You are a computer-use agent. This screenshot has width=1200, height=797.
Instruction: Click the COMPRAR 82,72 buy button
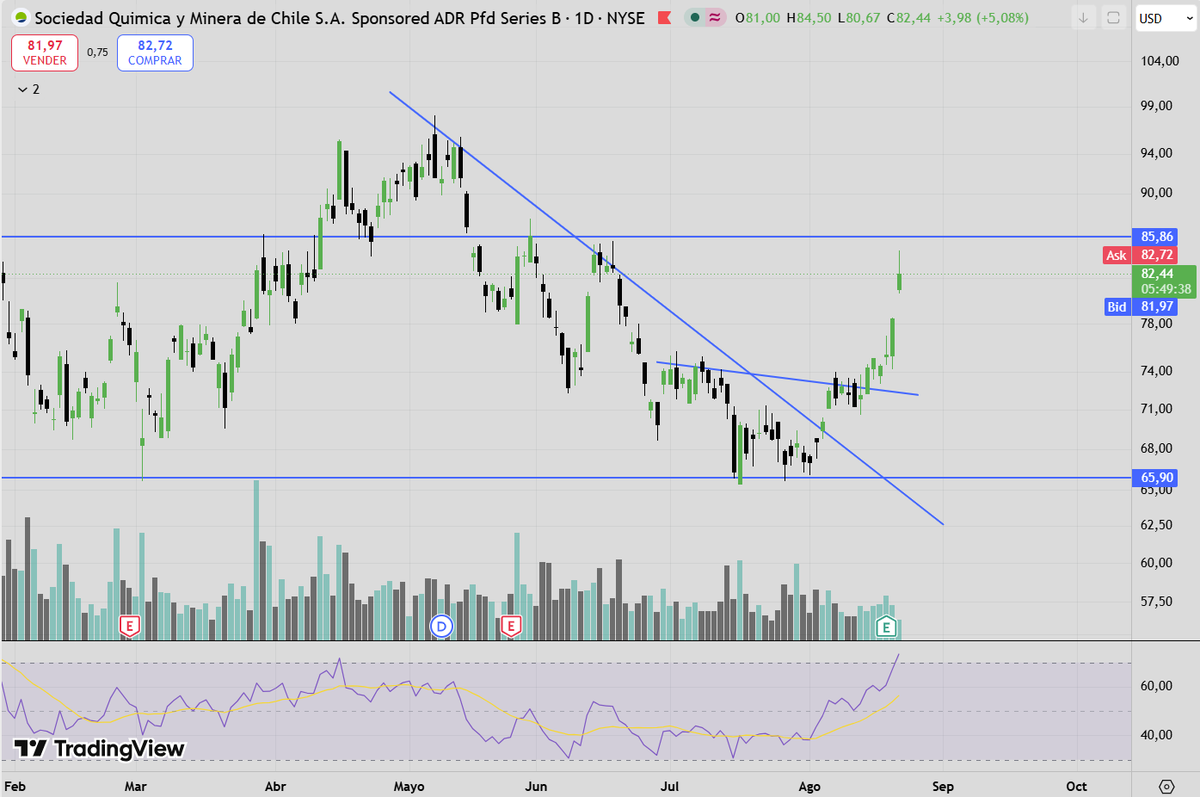pyautogui.click(x=155, y=53)
